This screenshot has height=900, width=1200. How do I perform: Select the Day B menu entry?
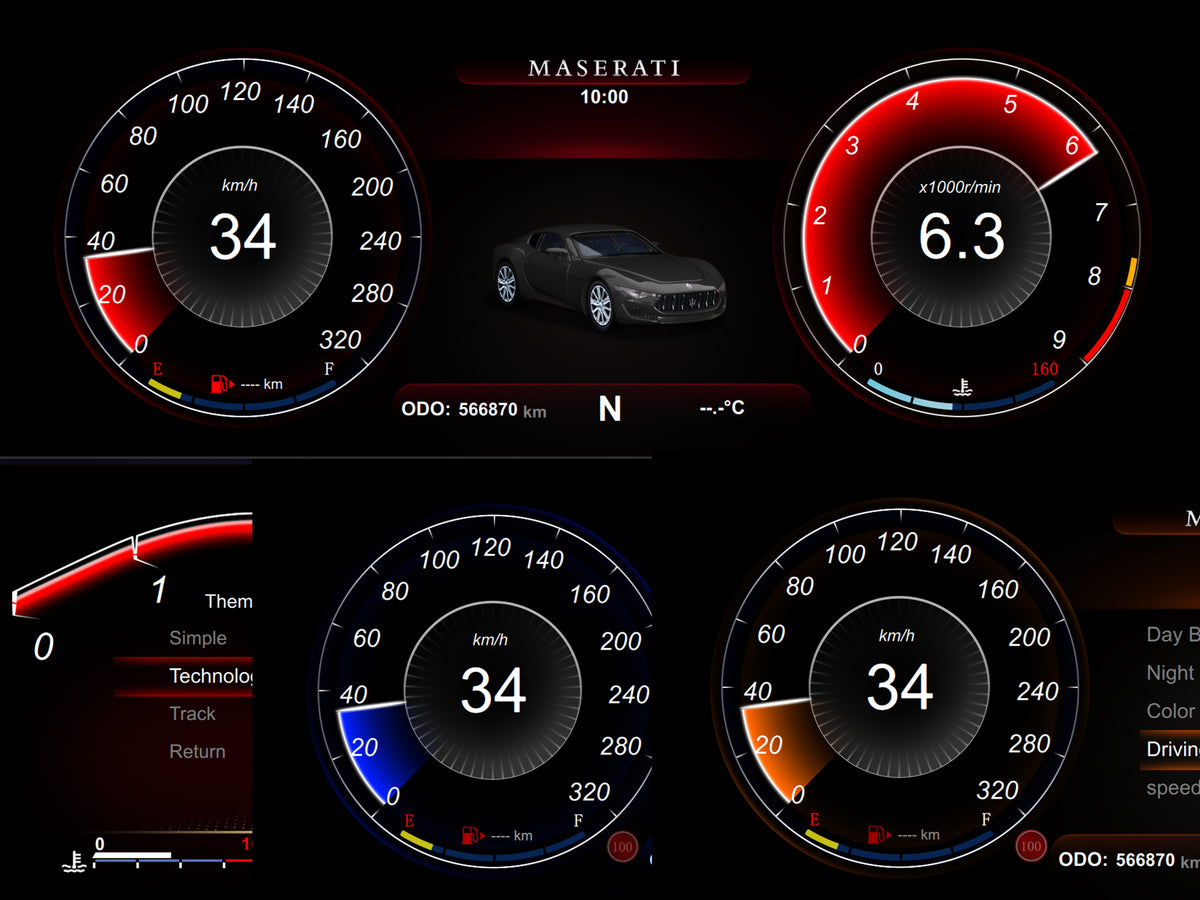click(1172, 635)
